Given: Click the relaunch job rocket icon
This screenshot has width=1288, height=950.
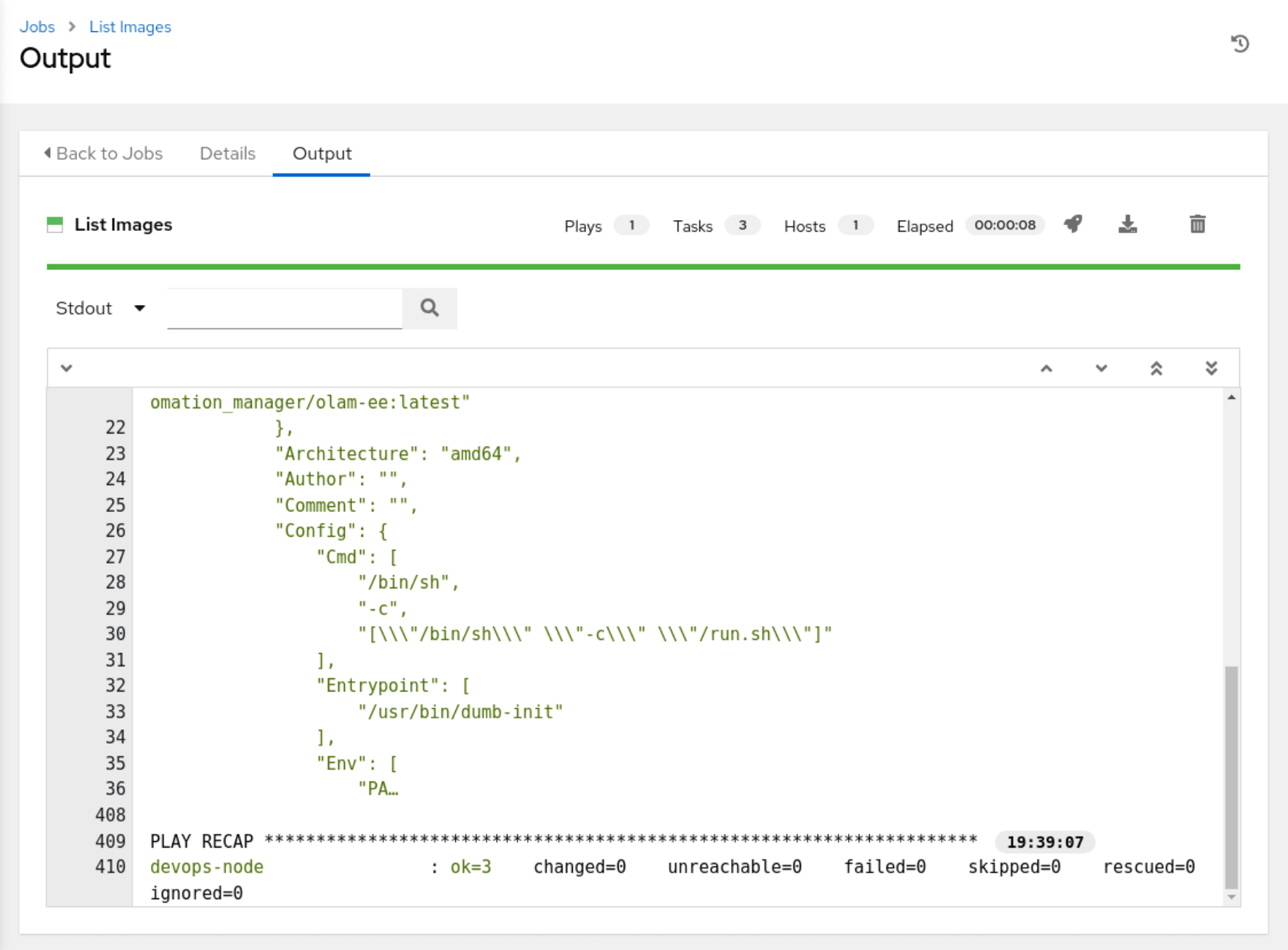Looking at the screenshot, I should pyautogui.click(x=1073, y=224).
